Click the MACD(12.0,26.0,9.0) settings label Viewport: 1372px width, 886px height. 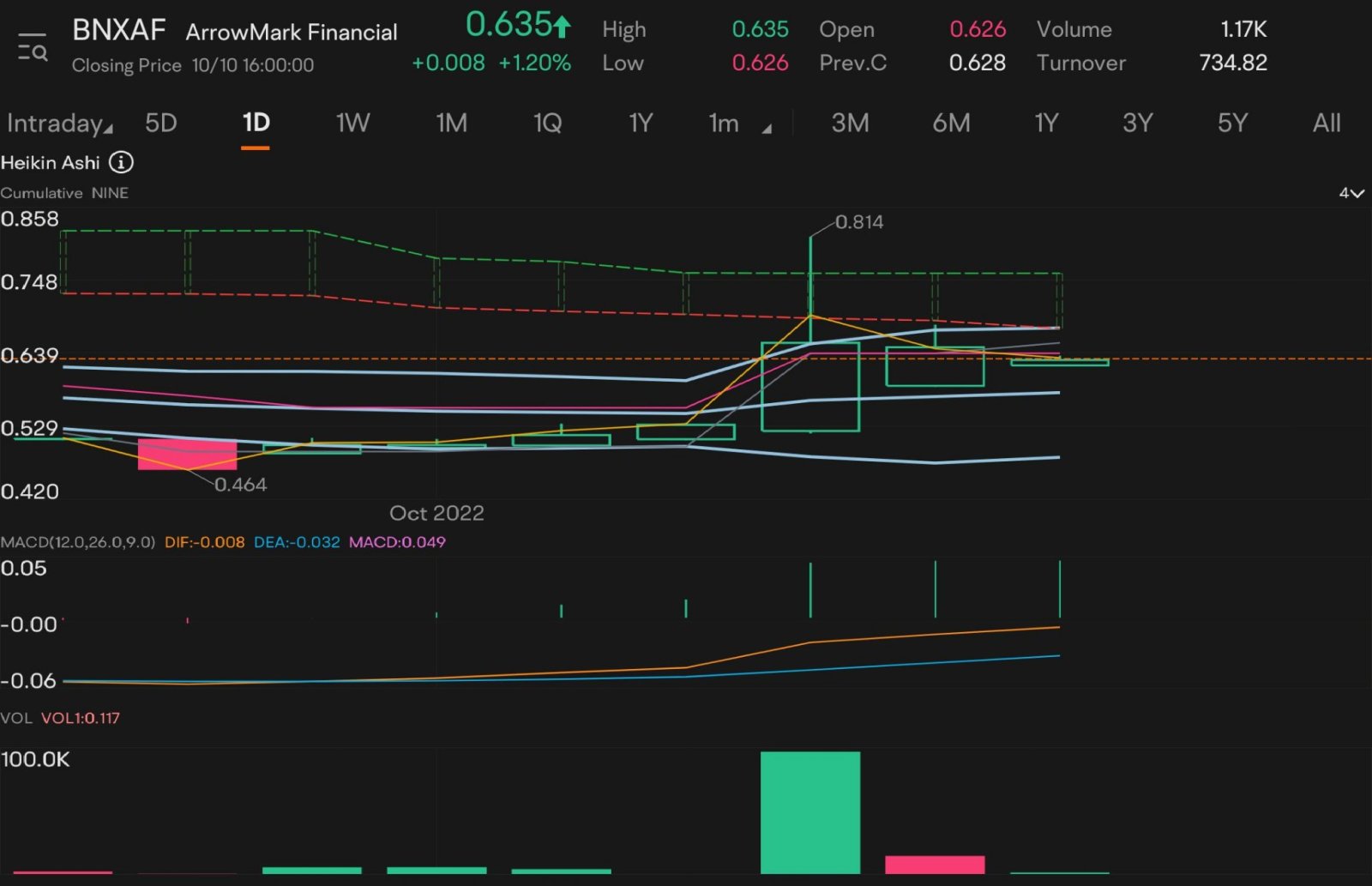[x=78, y=542]
